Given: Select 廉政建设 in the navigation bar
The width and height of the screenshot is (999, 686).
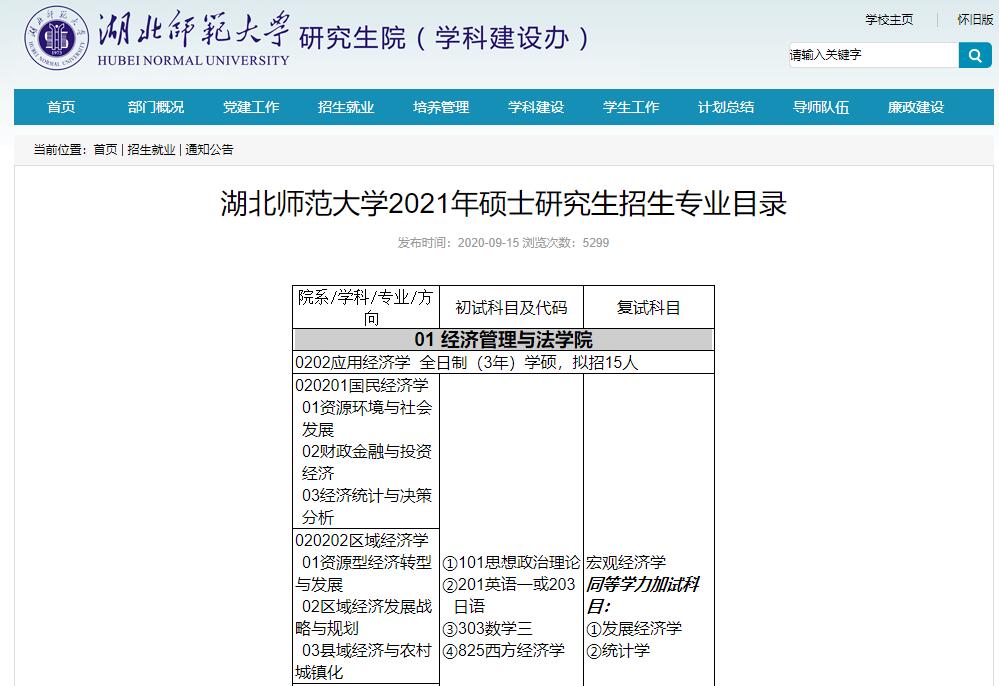Looking at the screenshot, I should [x=916, y=107].
